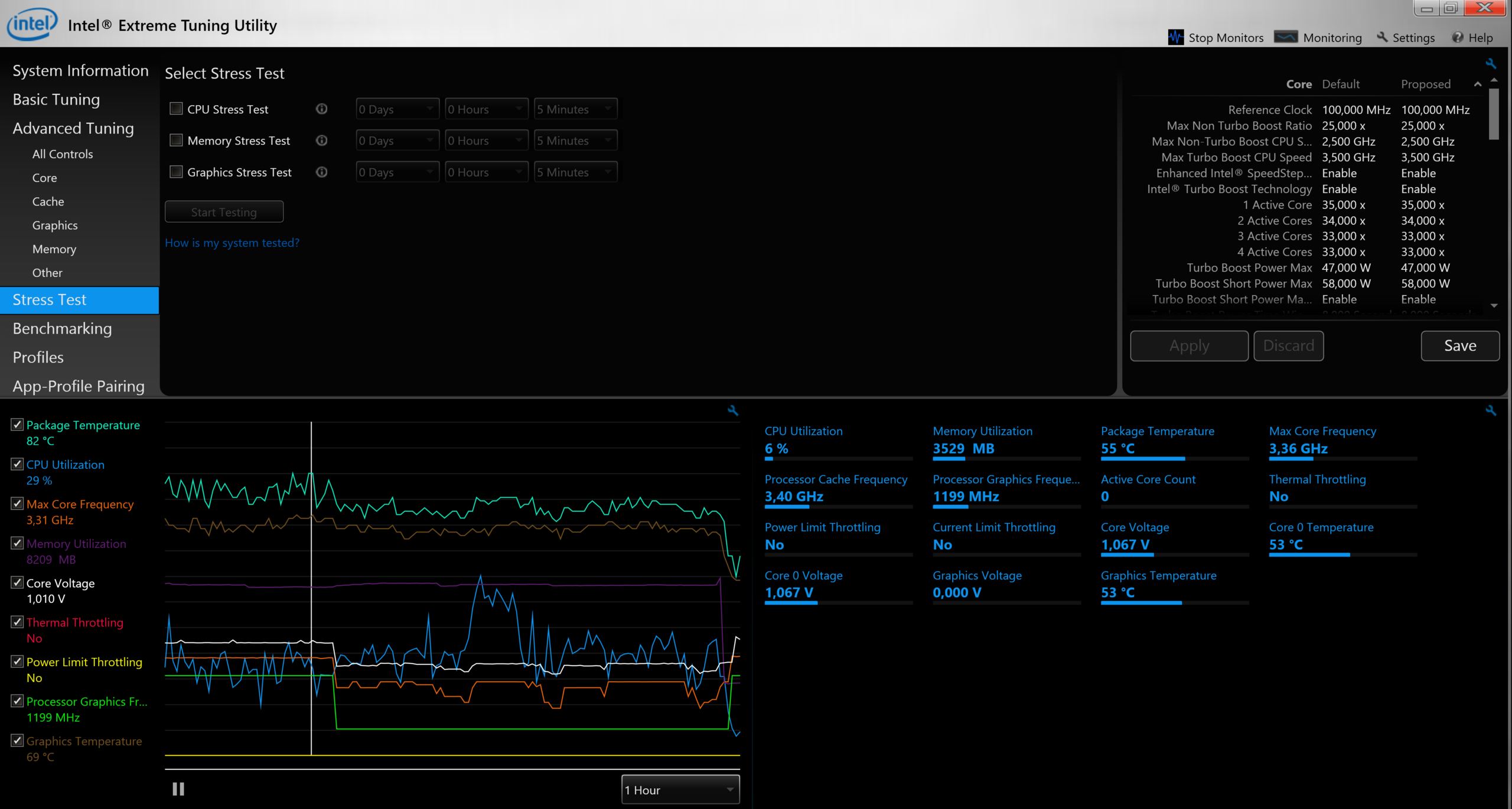Uncheck CPU Utilization graph series

(17, 464)
